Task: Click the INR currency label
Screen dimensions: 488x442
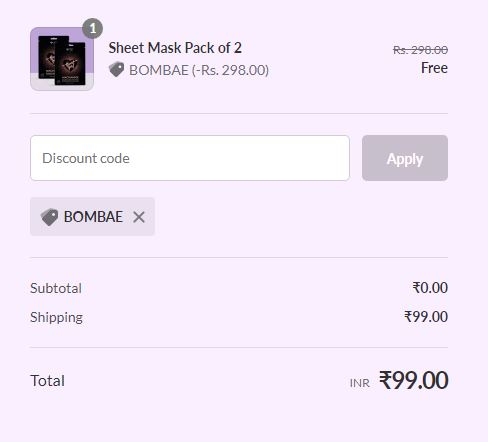Action: pos(360,383)
